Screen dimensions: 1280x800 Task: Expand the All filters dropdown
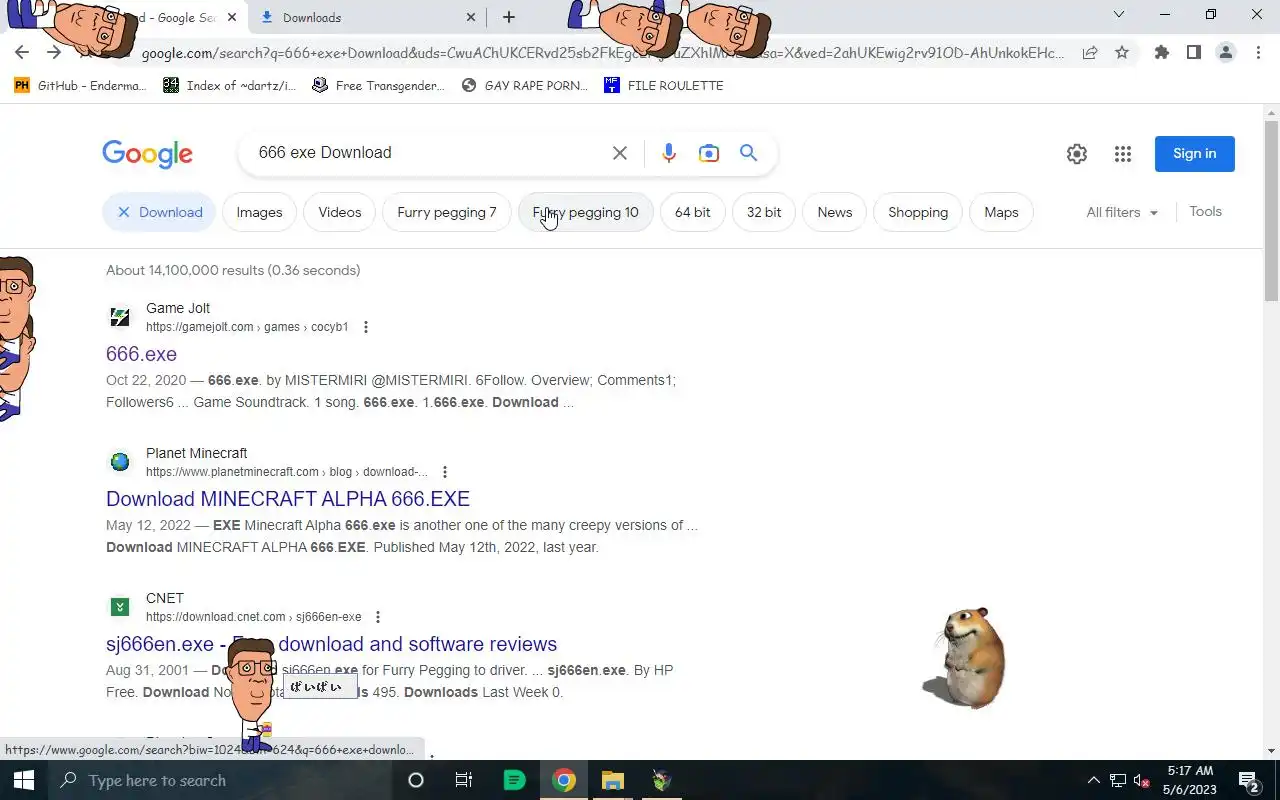(x=1122, y=212)
